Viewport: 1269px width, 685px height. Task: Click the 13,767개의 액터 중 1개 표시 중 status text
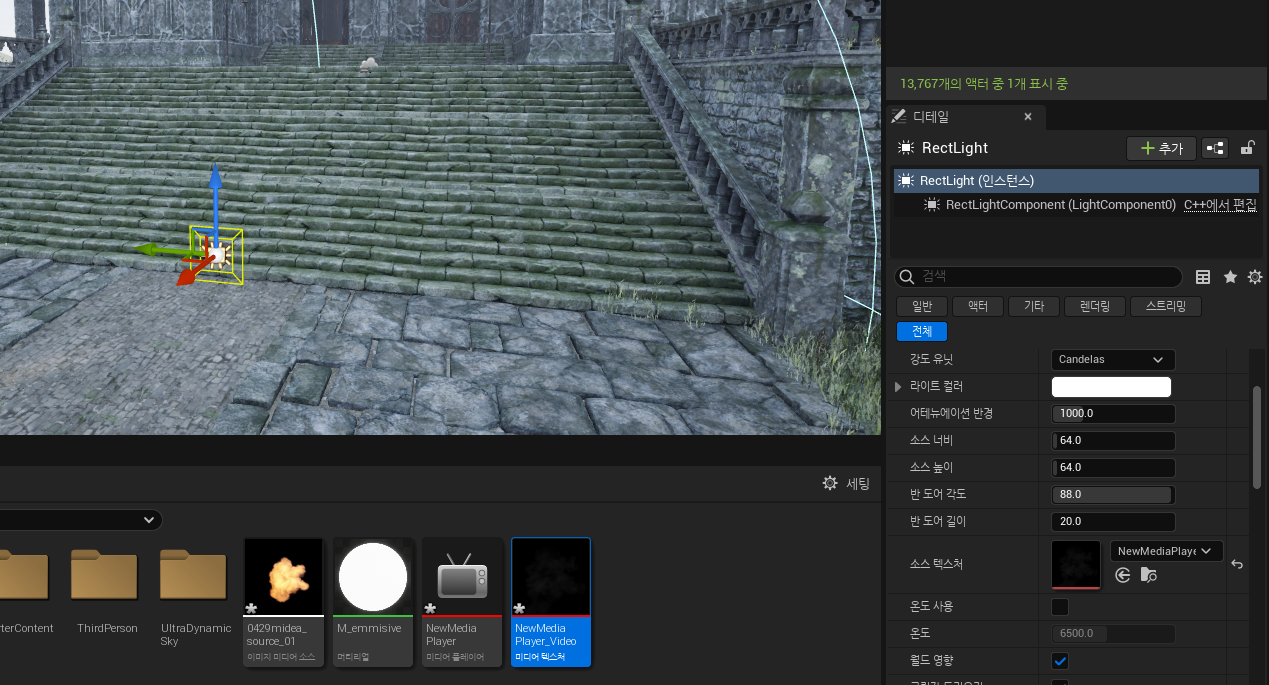pos(983,84)
